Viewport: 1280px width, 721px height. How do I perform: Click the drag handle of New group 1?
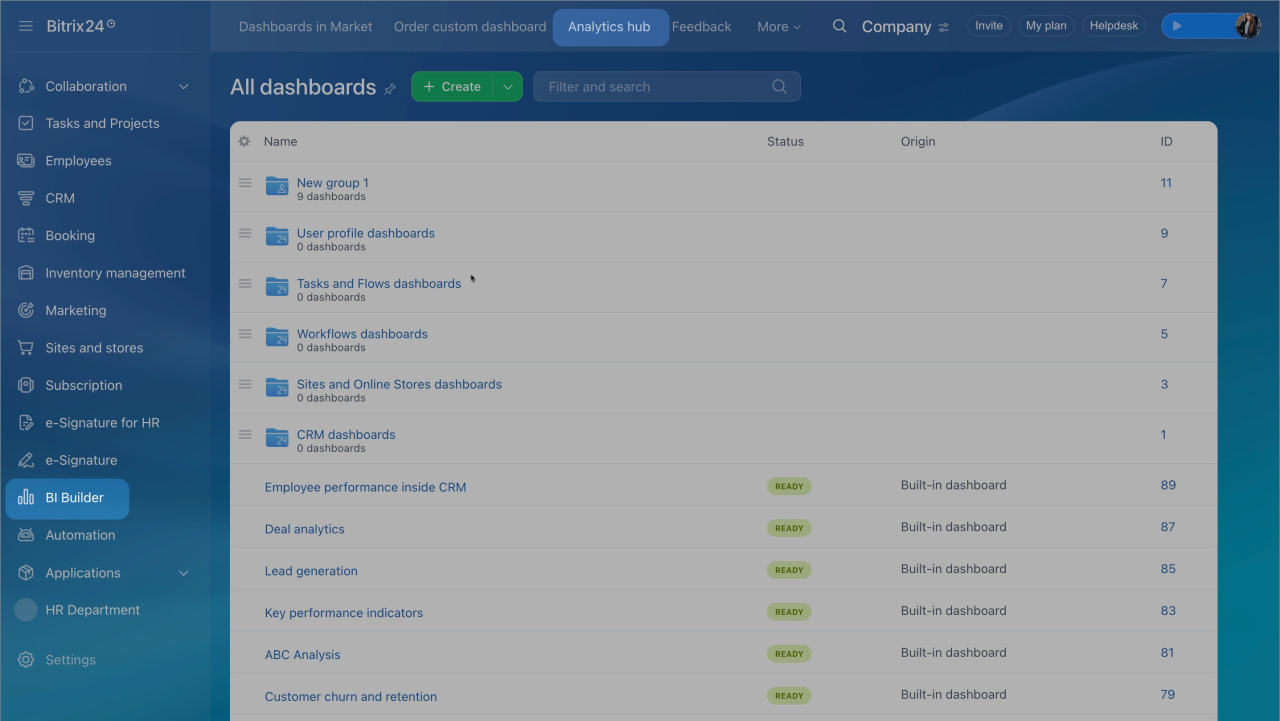click(245, 183)
